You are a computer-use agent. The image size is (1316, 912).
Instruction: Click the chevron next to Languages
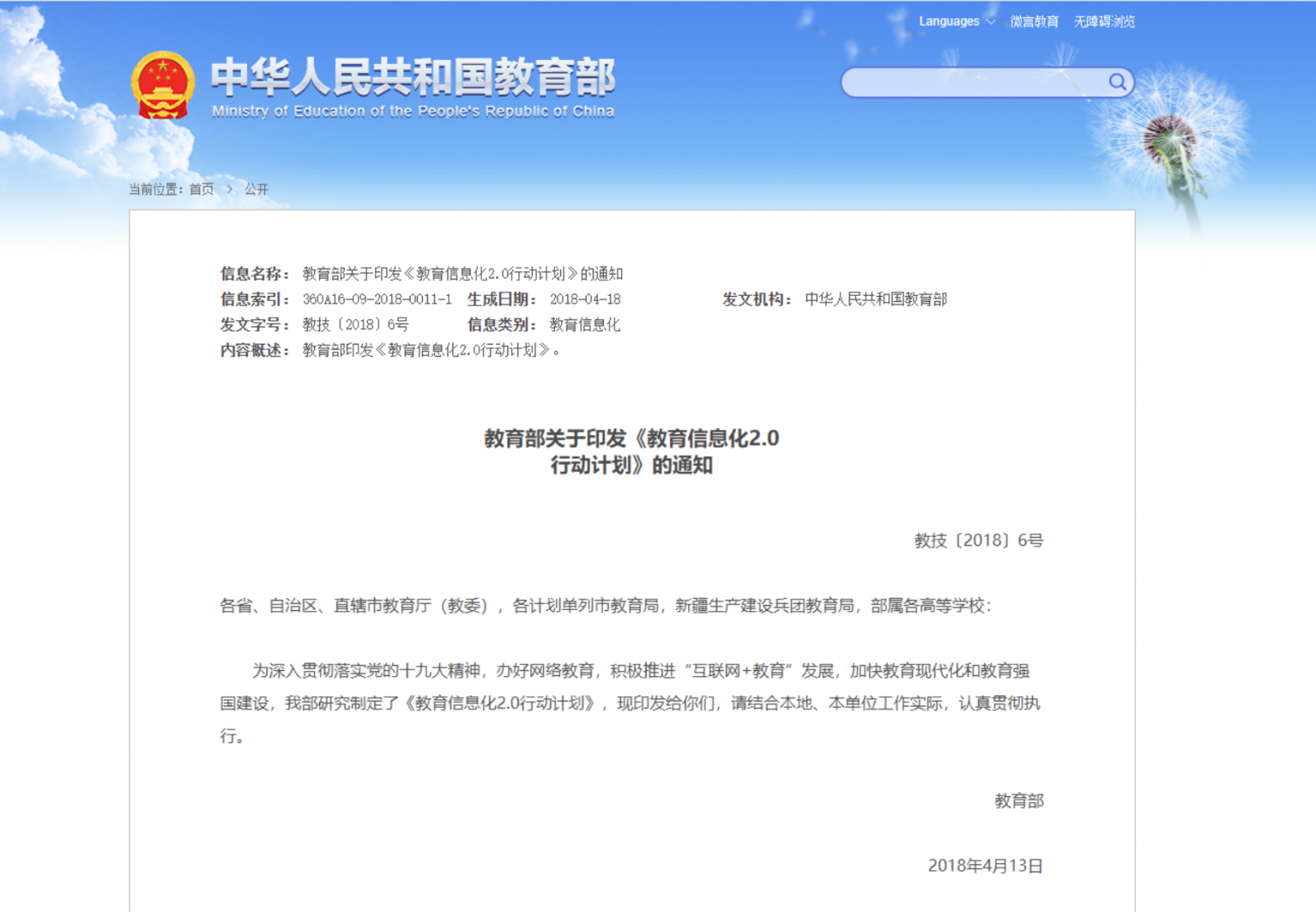coord(990,21)
